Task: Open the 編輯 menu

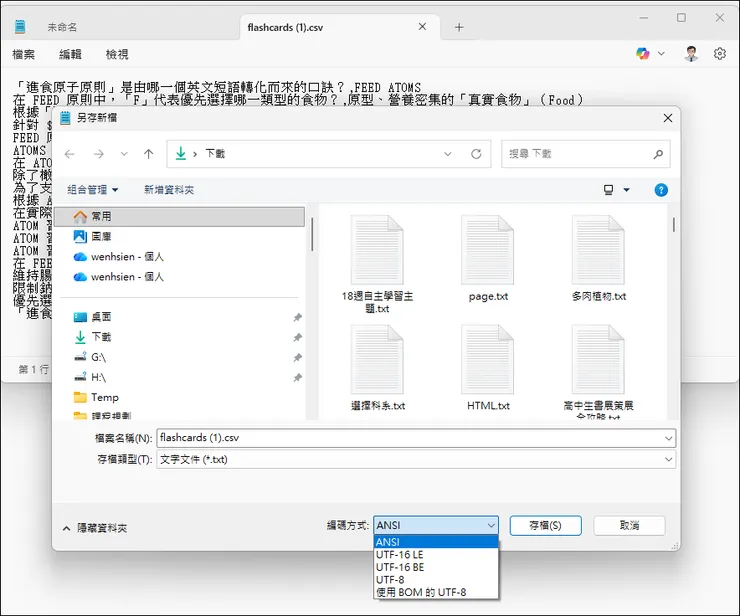Action: click(x=70, y=54)
